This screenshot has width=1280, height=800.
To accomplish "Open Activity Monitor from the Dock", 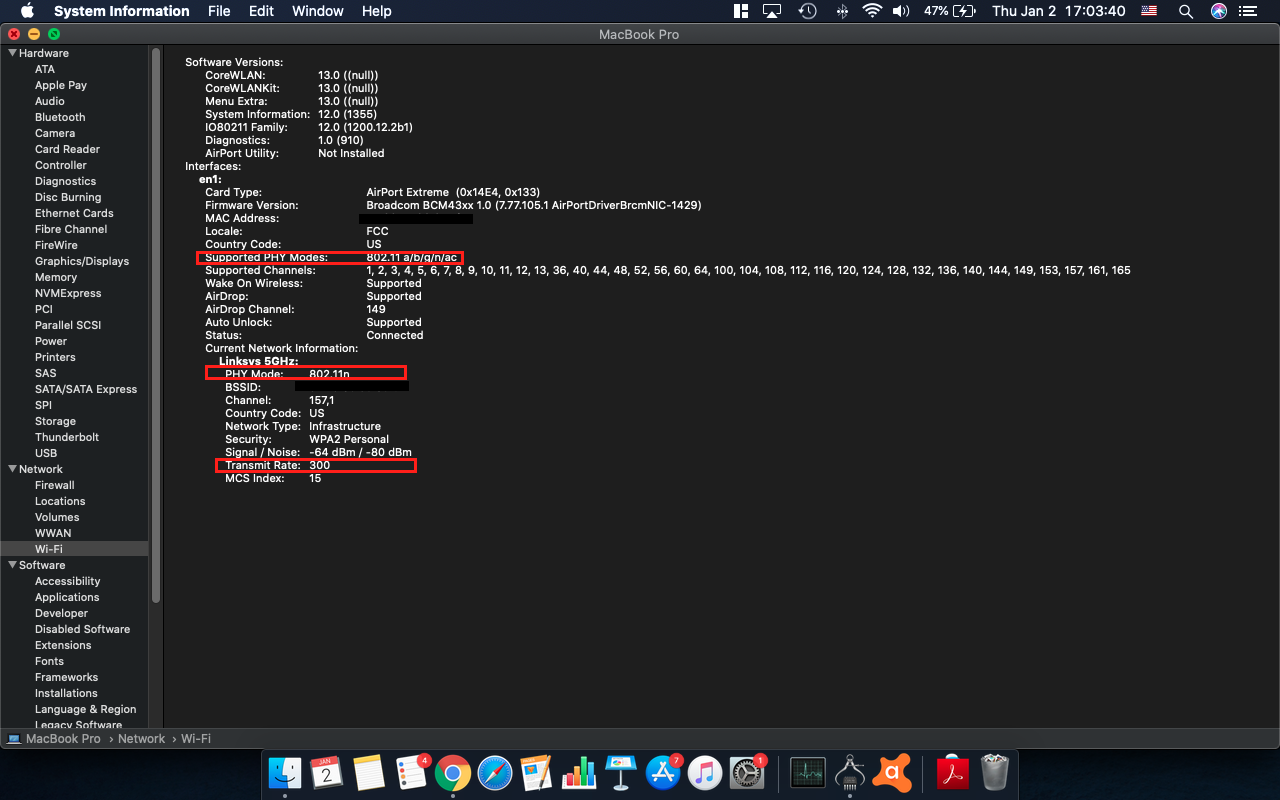I will 807,772.
